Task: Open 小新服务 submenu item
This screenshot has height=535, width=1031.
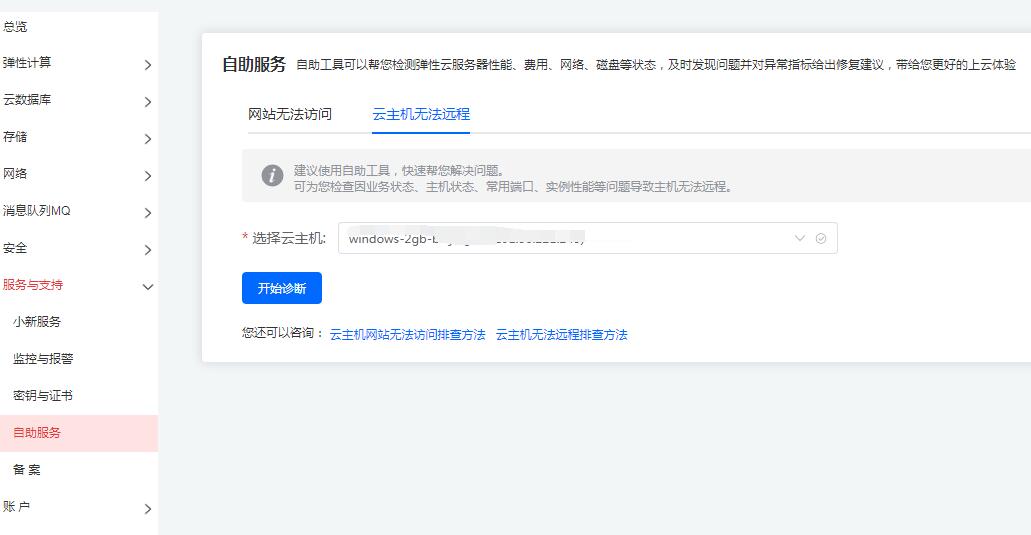Action: (x=37, y=321)
